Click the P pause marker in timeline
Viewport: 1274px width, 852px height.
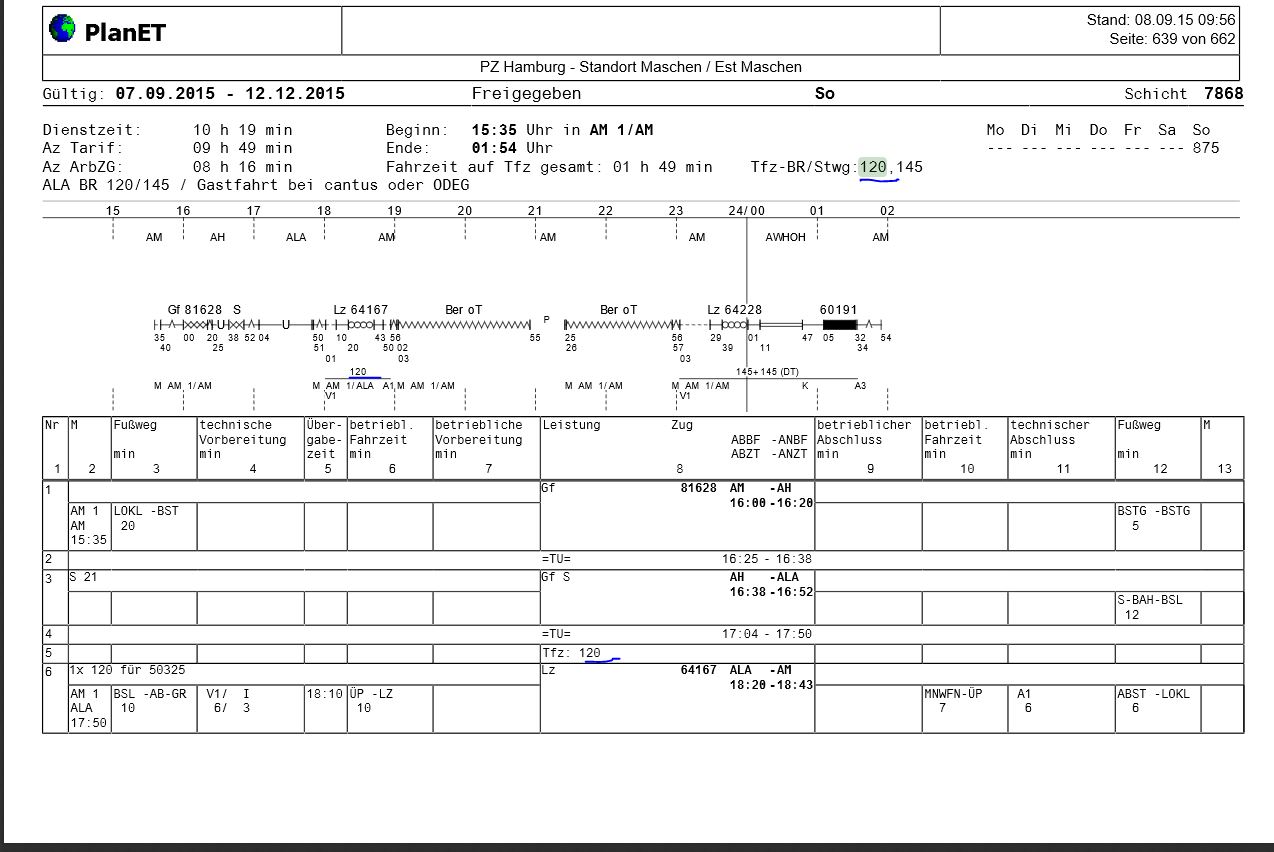pos(546,319)
